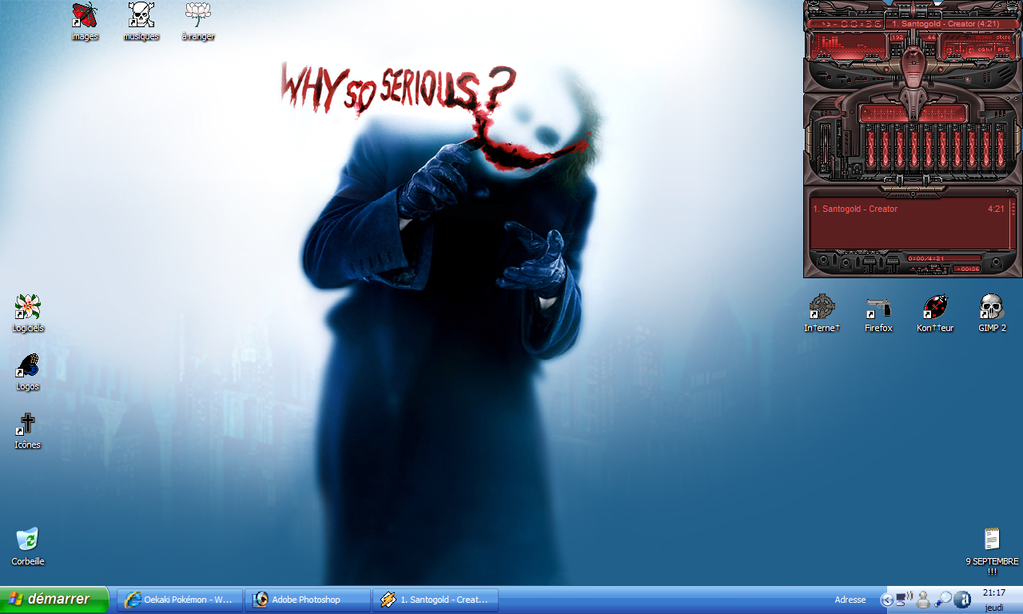Open the musiques skull shortcut
The image size is (1023, 614).
(141, 22)
